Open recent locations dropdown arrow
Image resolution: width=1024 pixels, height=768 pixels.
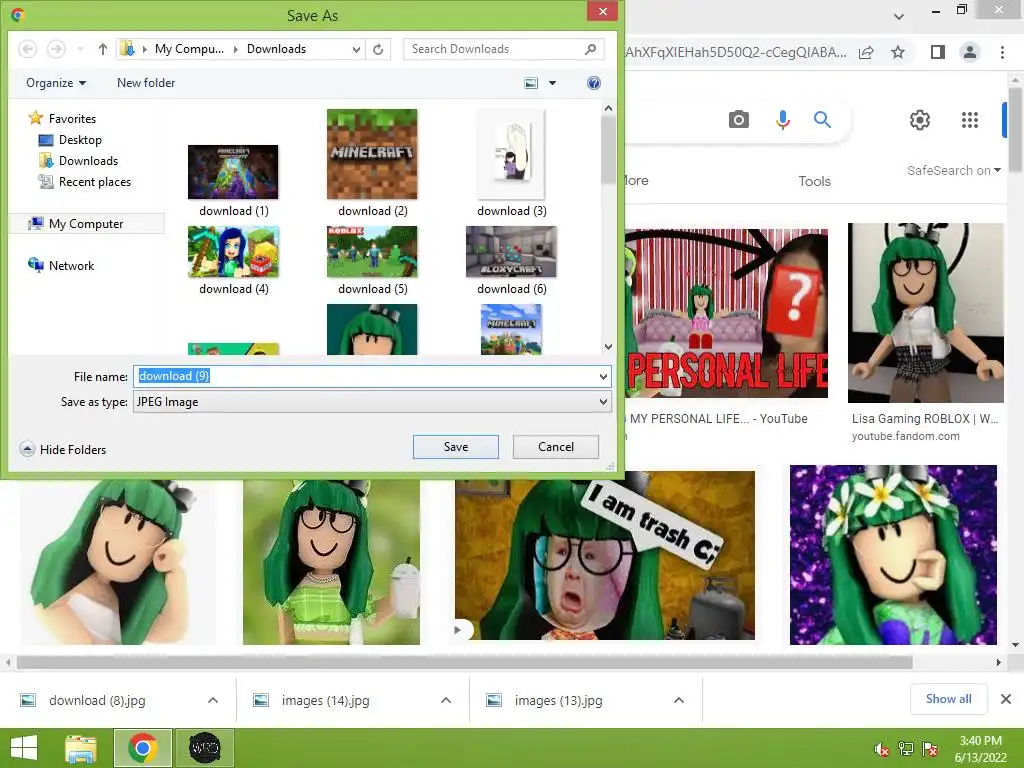[80, 49]
